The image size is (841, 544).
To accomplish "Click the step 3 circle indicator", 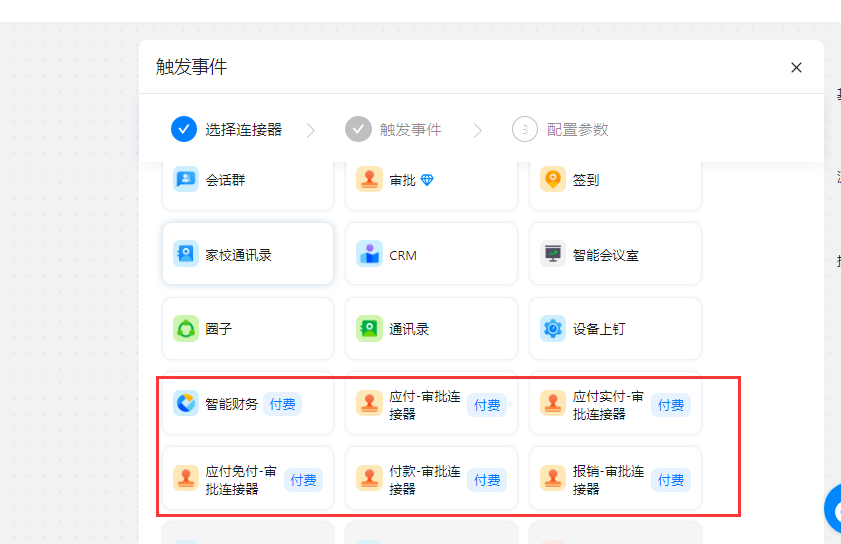I will [x=525, y=129].
